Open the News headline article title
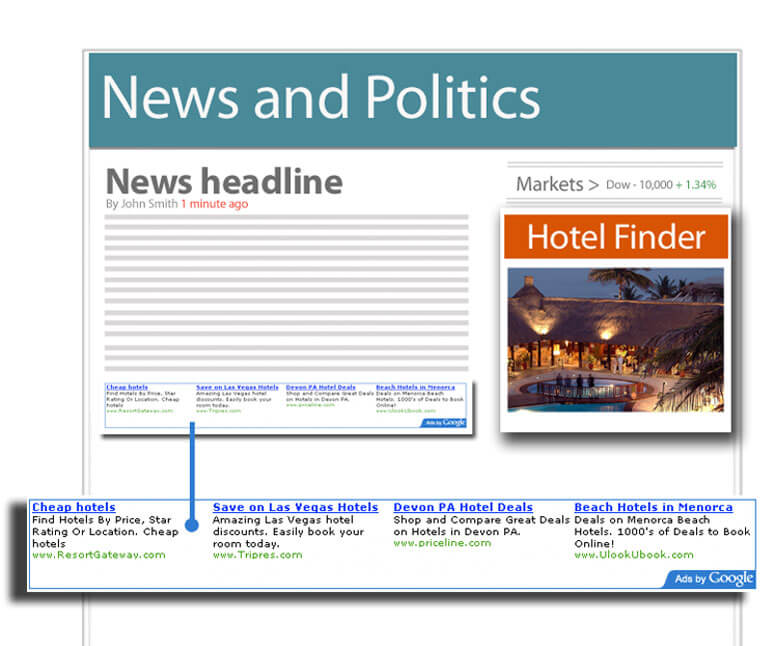This screenshot has width=768, height=646. coord(224,181)
